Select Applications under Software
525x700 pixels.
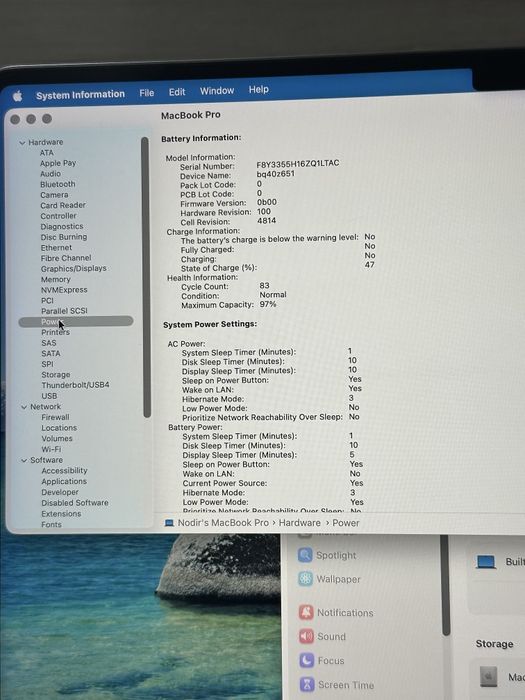[x=64, y=482]
